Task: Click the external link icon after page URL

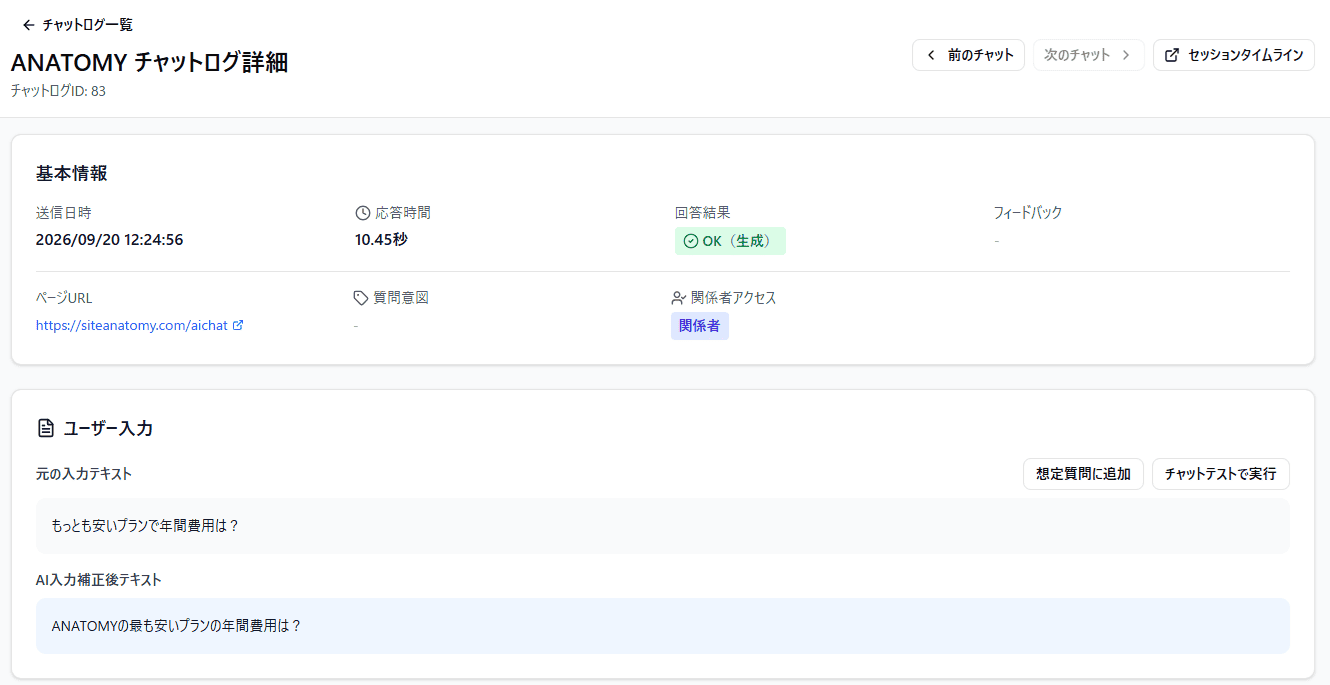Action: point(238,325)
